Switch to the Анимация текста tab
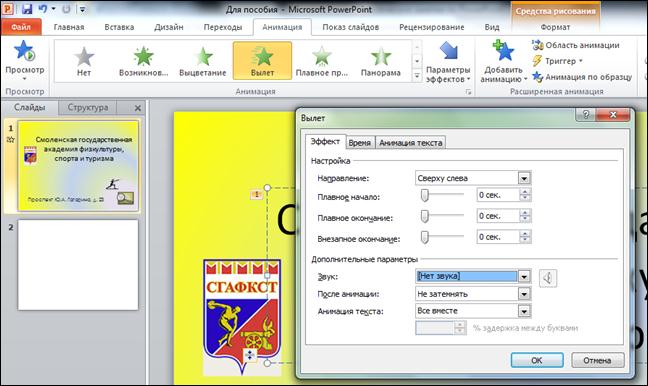This screenshot has height=386, width=648. [x=410, y=143]
